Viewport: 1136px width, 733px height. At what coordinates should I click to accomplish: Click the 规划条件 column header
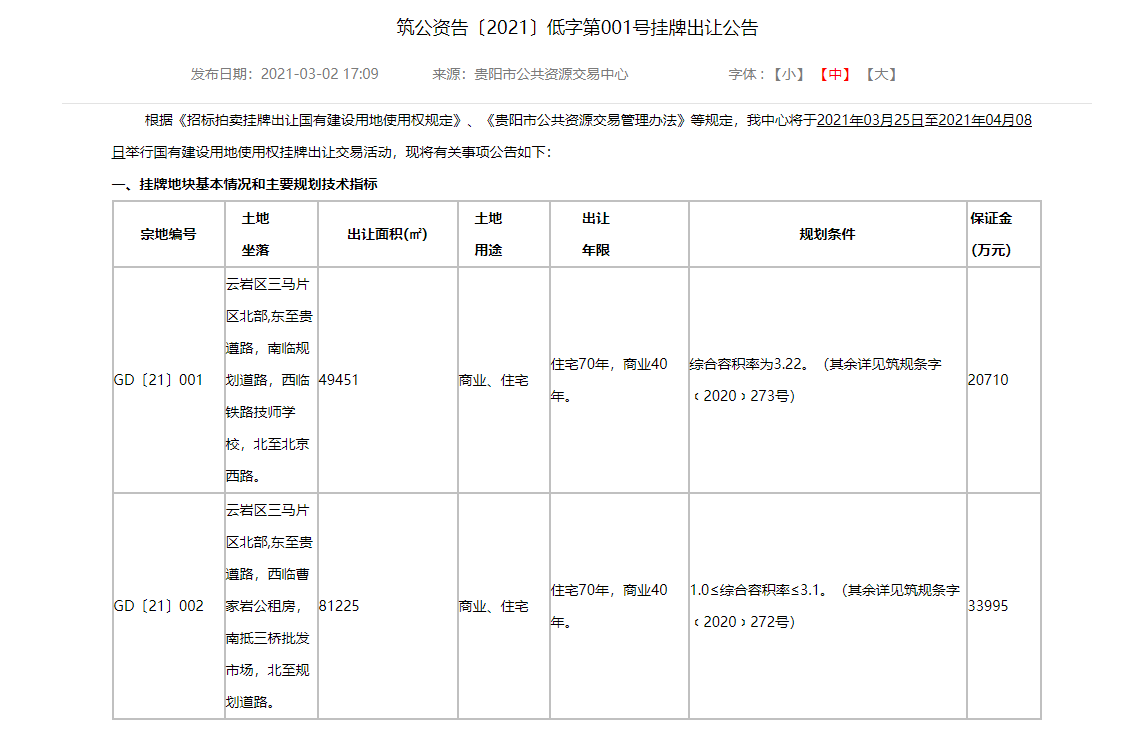[827, 234]
